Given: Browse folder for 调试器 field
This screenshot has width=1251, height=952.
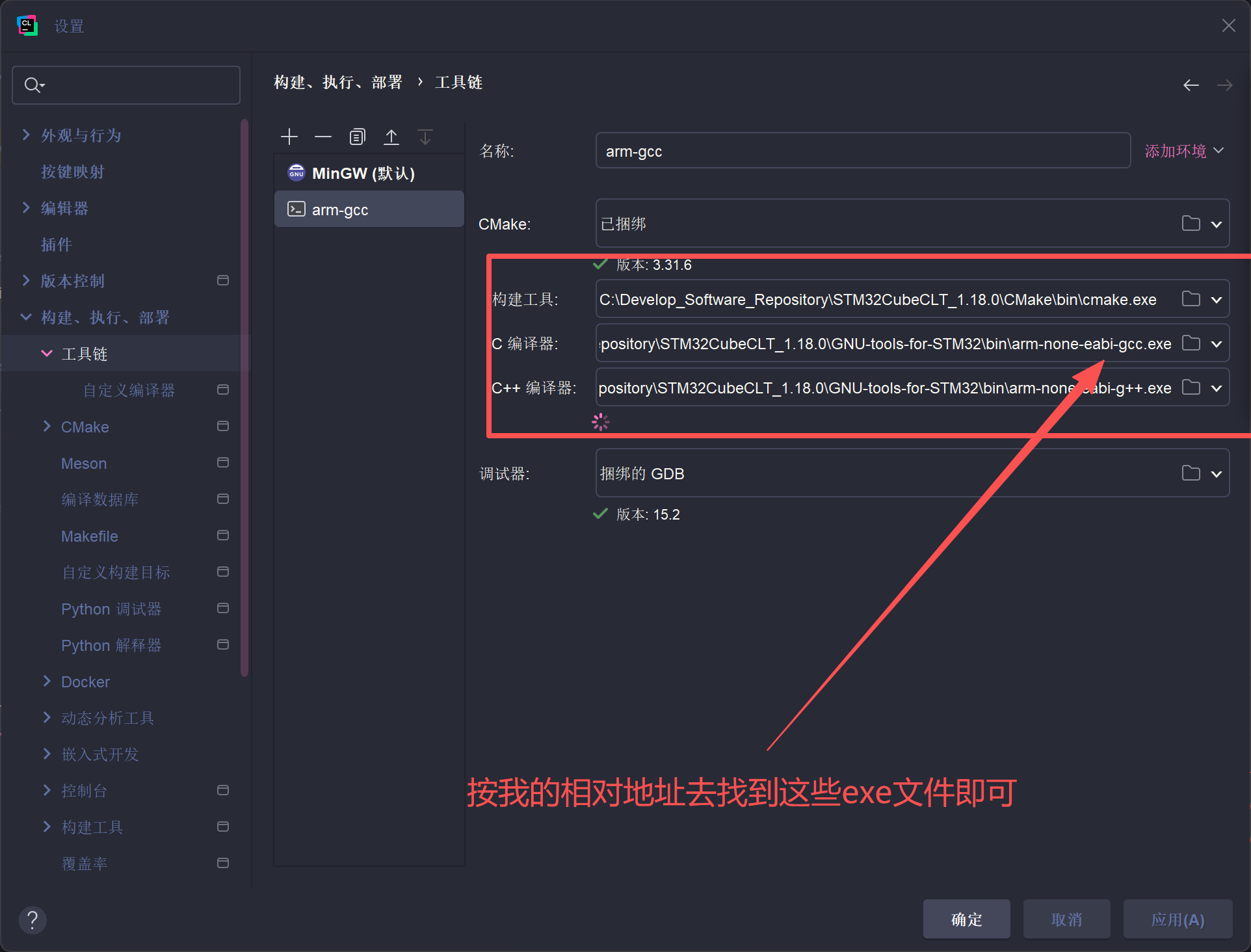Looking at the screenshot, I should click(x=1191, y=473).
